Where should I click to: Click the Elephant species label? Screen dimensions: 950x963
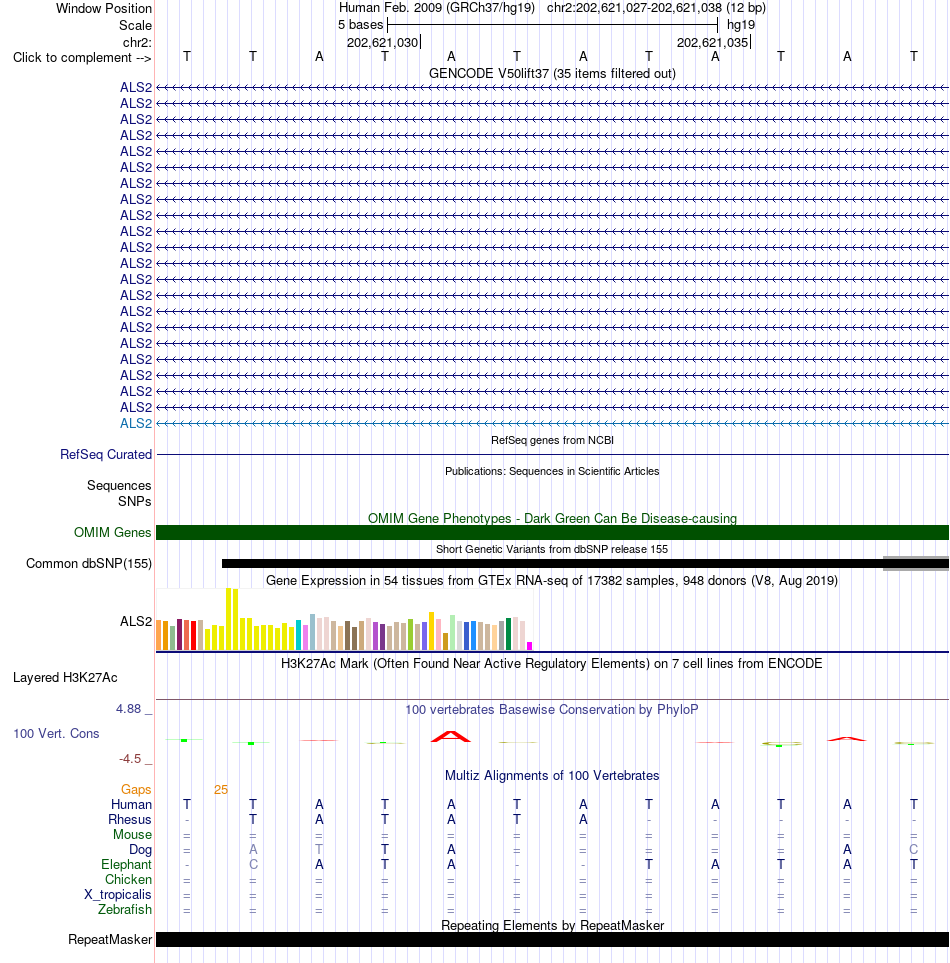(126, 865)
